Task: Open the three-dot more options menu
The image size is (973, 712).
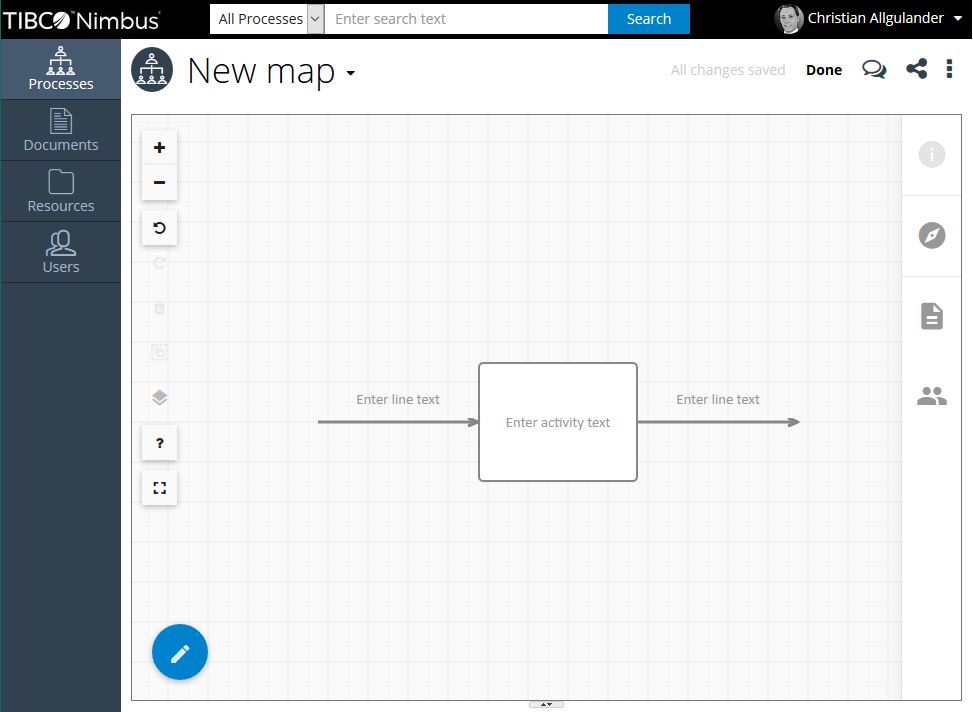Action: pos(949,69)
